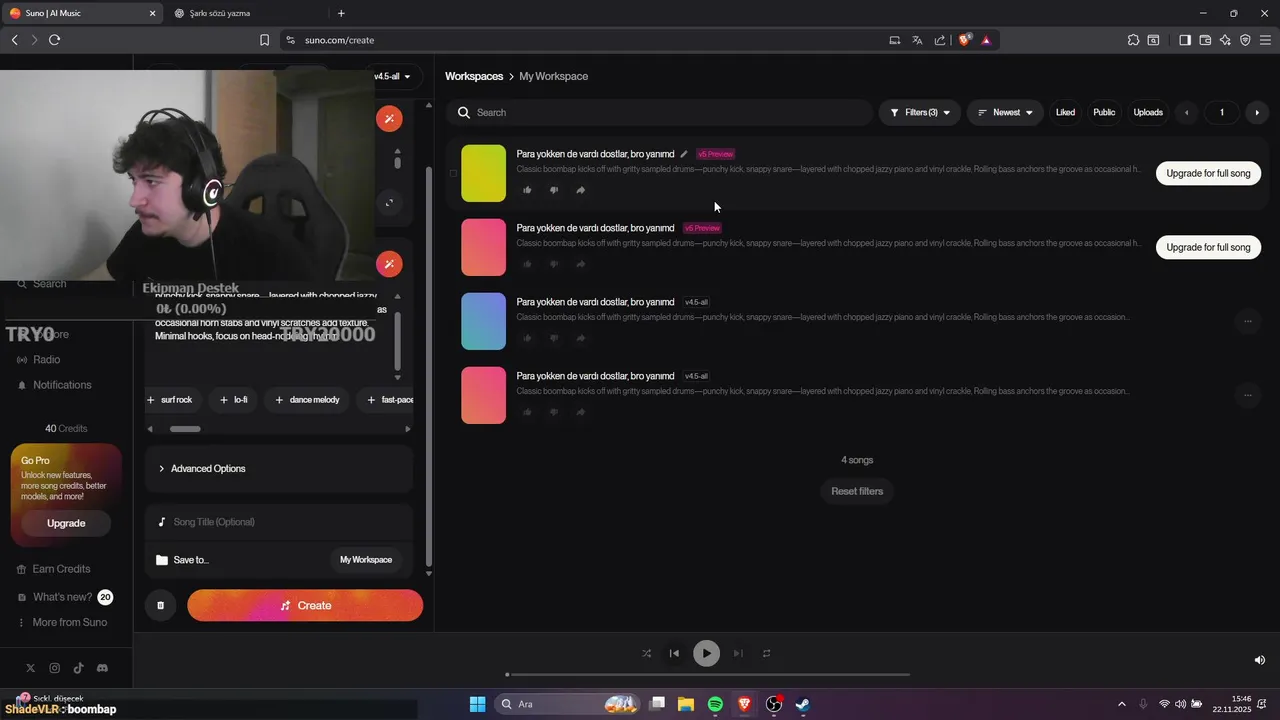Click the style tags horizontal scrollbar
Viewport: 1280px width, 720px height.
tap(185, 429)
